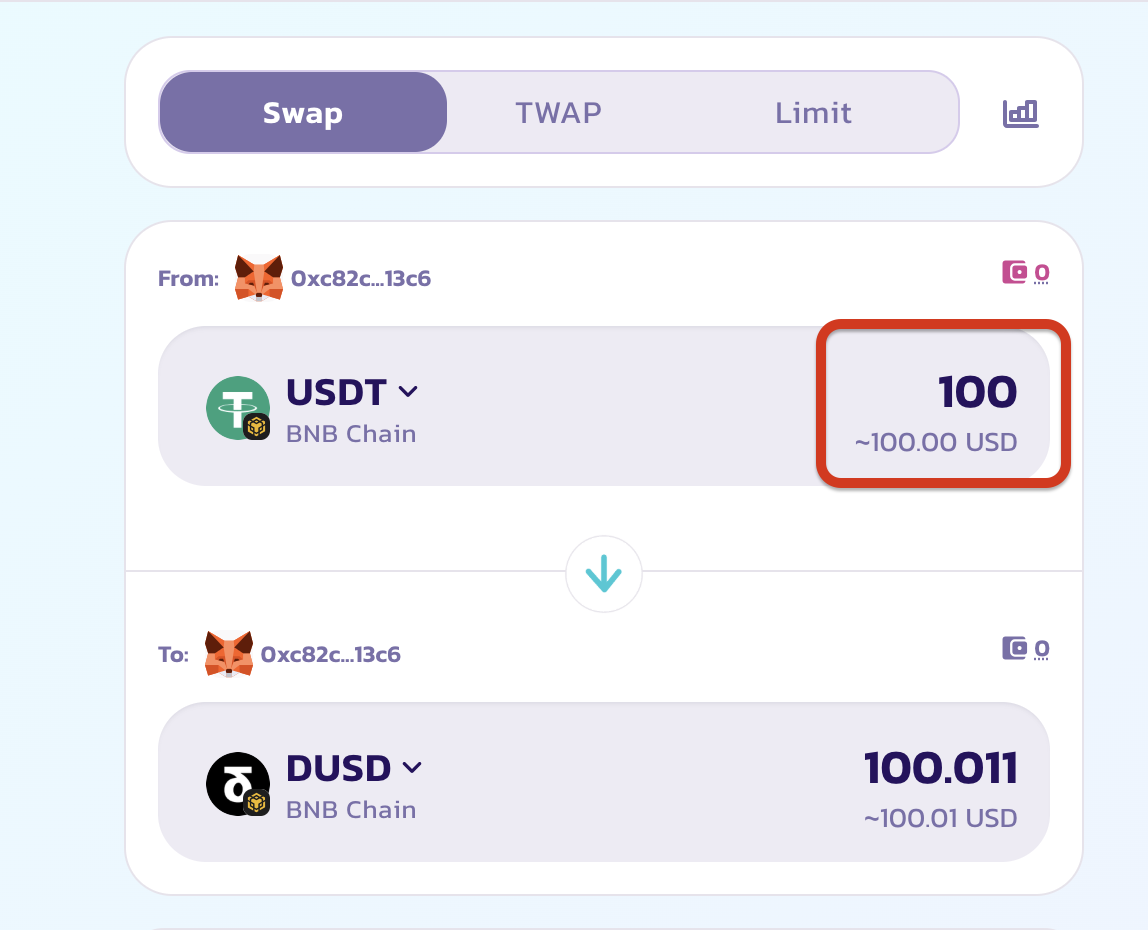Viewport: 1148px width, 930px height.
Task: Open the price chart icon
Action: (x=1020, y=113)
